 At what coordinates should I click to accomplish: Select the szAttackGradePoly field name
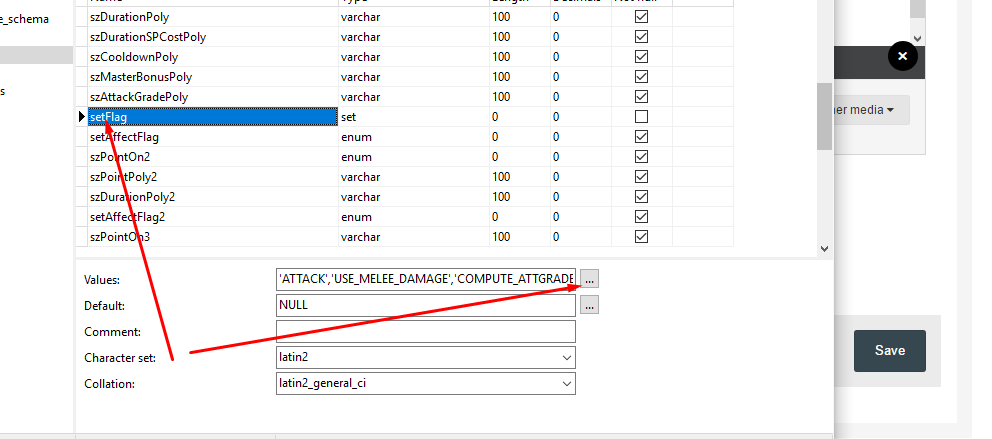pyautogui.click(x=139, y=97)
